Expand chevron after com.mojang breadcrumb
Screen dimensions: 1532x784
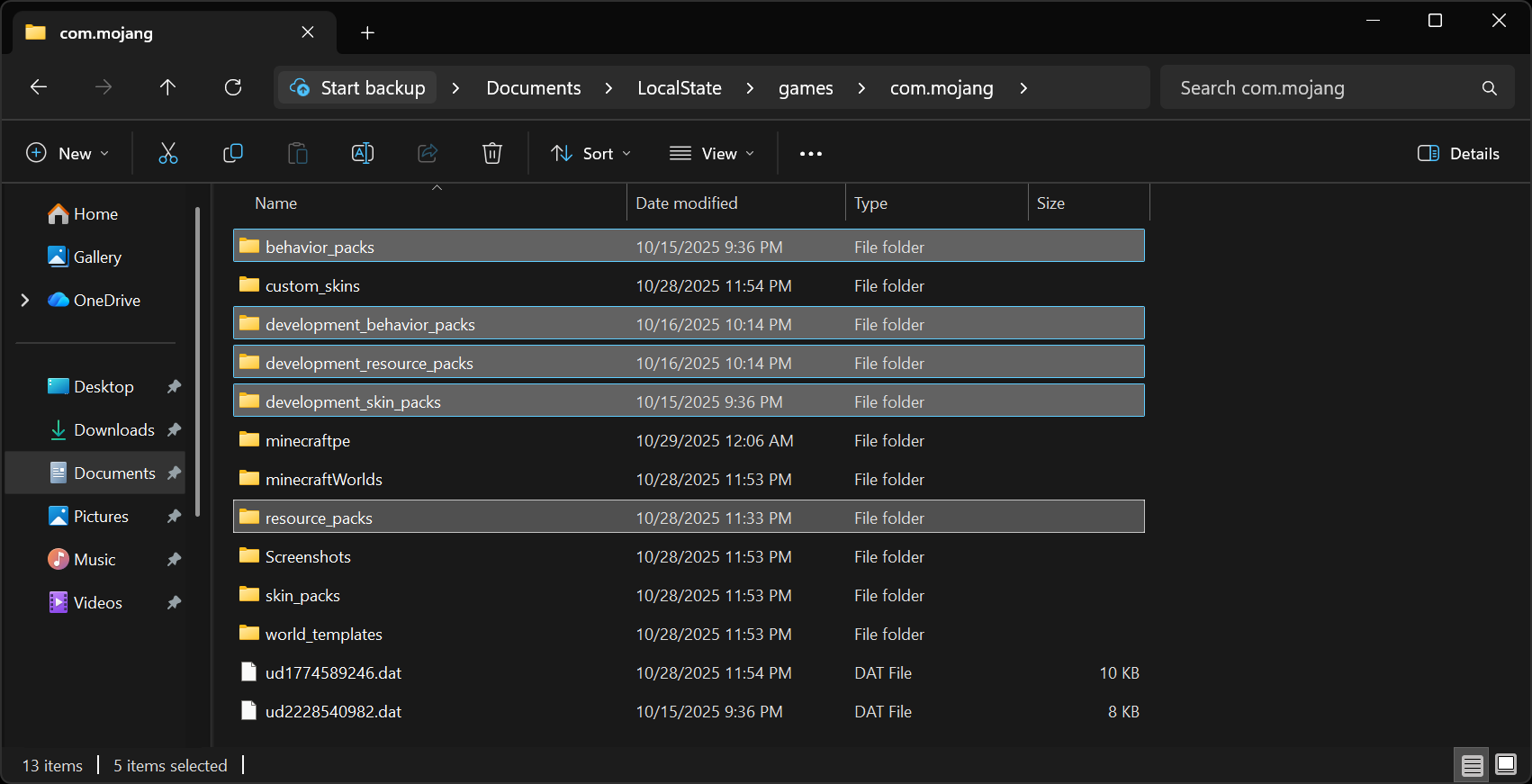click(x=1023, y=88)
